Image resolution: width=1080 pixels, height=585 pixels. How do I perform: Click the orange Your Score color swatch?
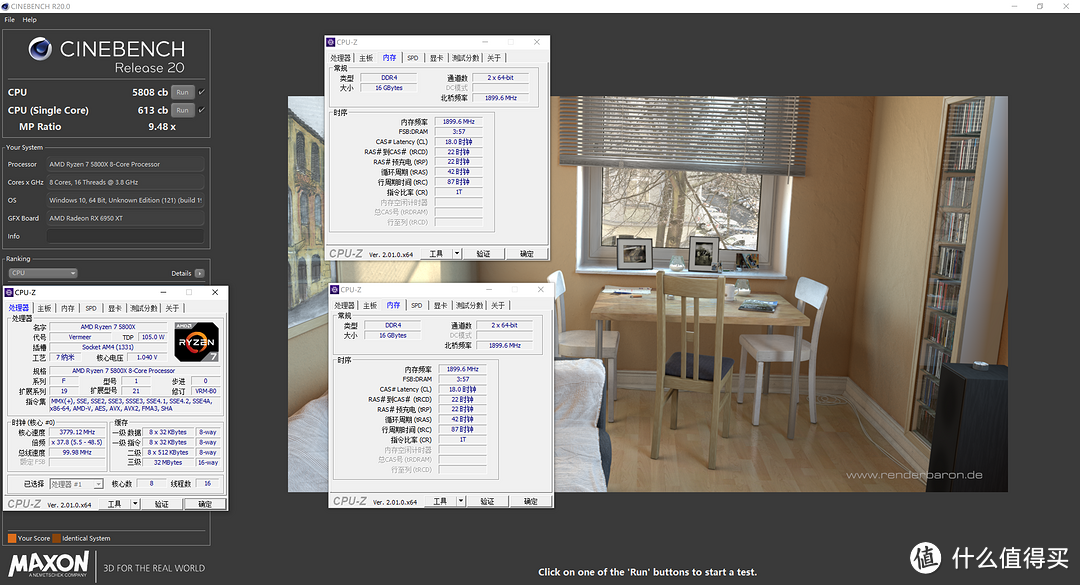[x=12, y=538]
